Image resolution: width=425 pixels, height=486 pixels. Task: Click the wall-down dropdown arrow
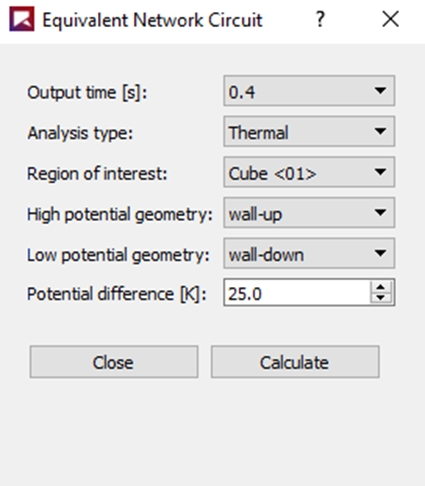click(380, 253)
